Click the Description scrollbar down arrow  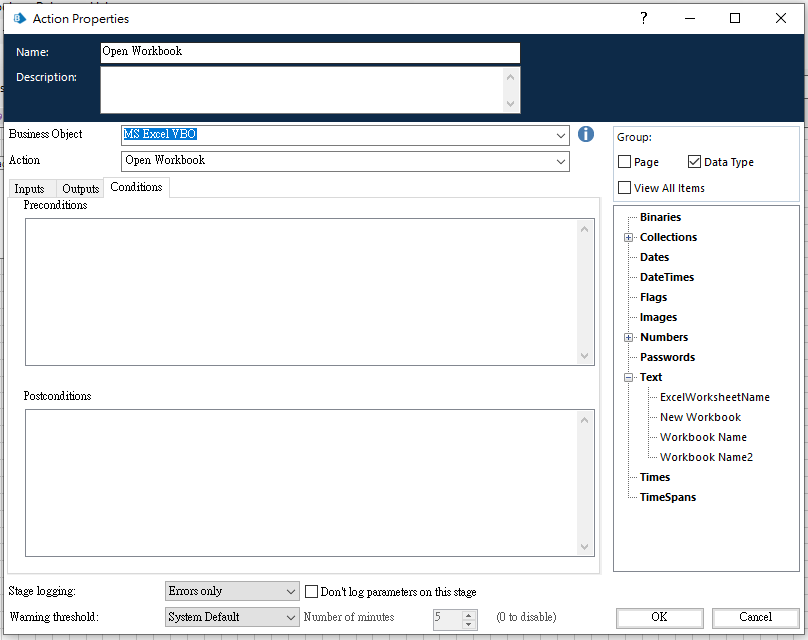[510, 104]
